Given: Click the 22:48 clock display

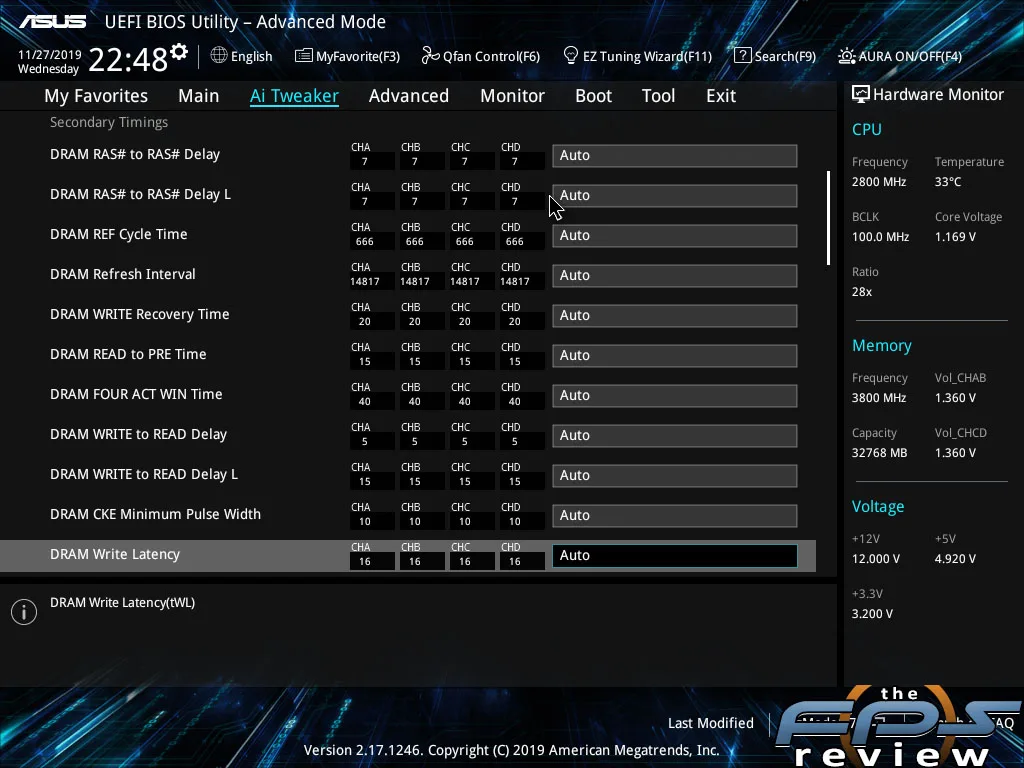Looking at the screenshot, I should pos(128,60).
